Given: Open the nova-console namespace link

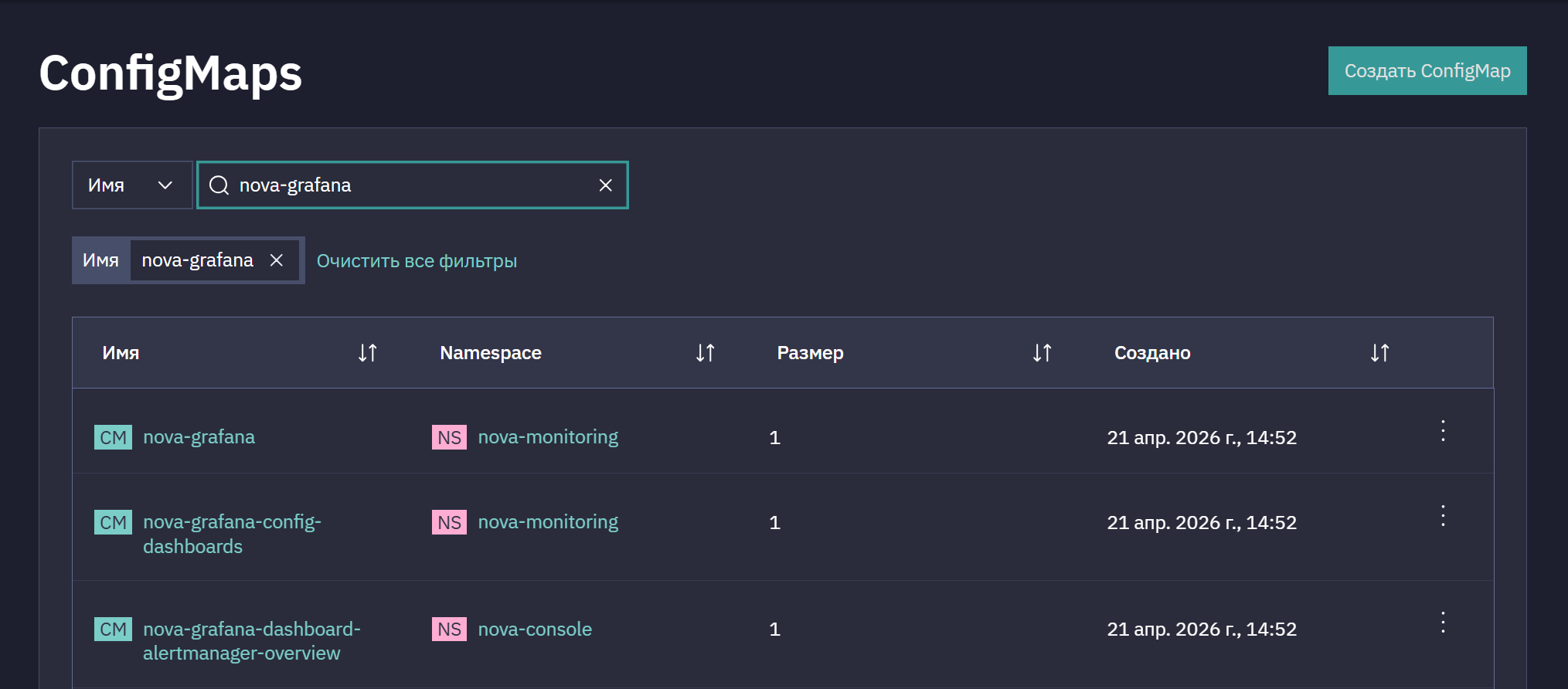Looking at the screenshot, I should coord(535,630).
